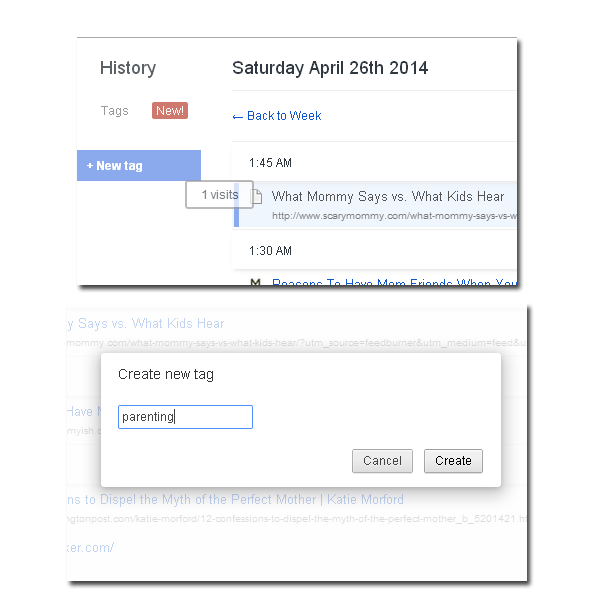Open the 'What Mommy Says vs. What Kids Hear' entry with the page icon
The width and height of the screenshot is (600, 600).
point(388,197)
